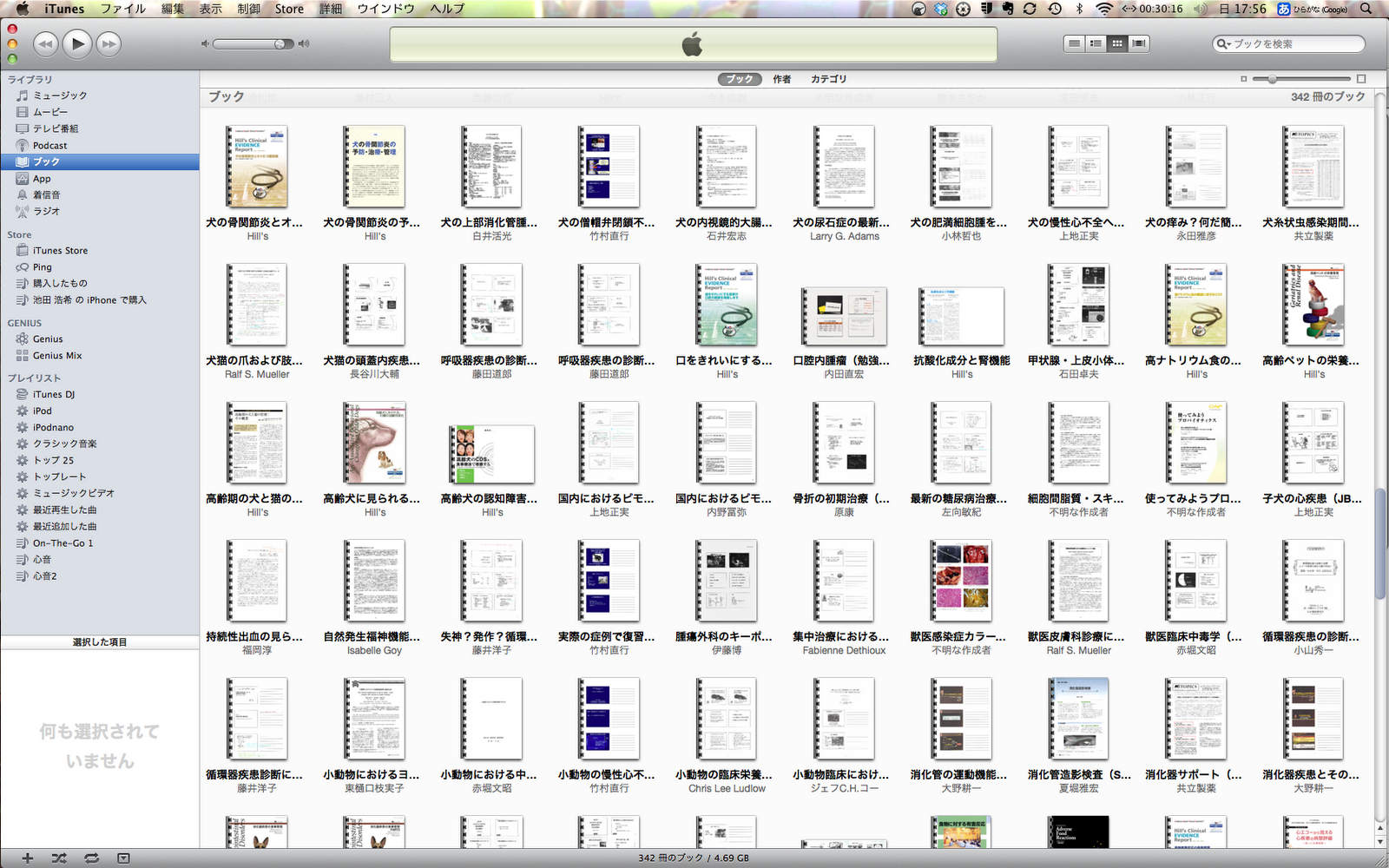The width and height of the screenshot is (1389, 868).
Task: Switch to album list view icon
Action: 1096,43
